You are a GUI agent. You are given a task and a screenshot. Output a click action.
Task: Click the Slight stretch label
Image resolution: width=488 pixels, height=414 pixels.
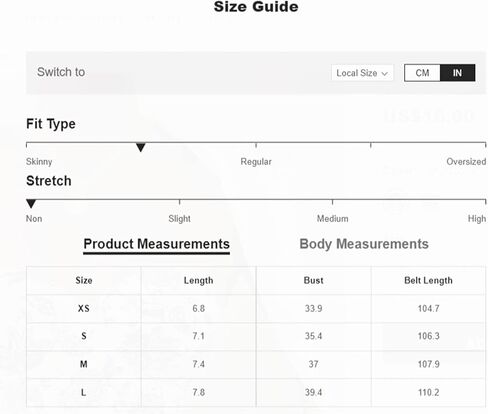(x=179, y=219)
